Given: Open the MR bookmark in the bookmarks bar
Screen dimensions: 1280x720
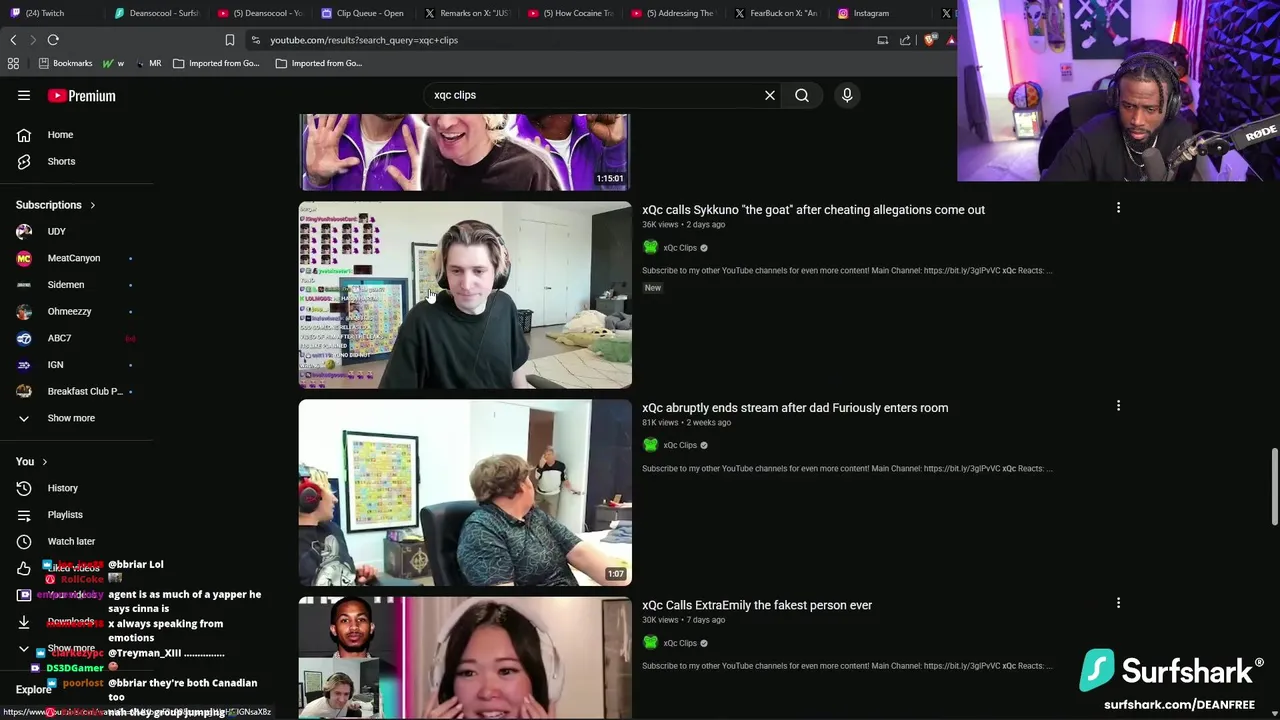Looking at the screenshot, I should tap(148, 63).
